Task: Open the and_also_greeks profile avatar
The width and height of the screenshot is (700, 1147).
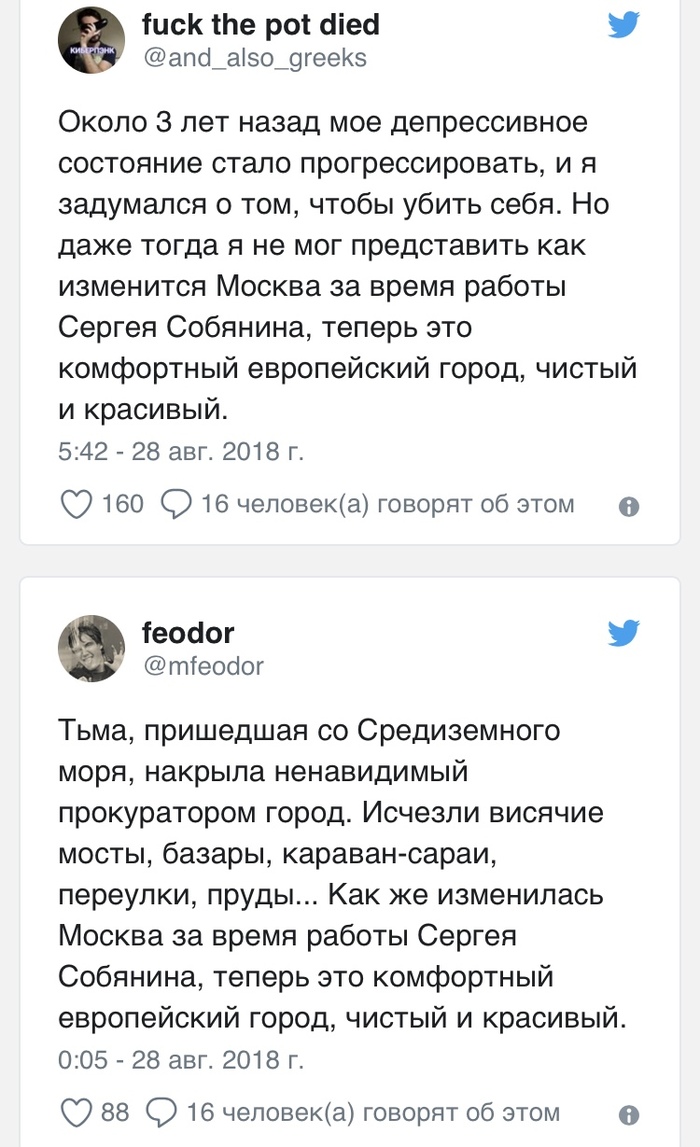Action: pyautogui.click(x=91, y=40)
